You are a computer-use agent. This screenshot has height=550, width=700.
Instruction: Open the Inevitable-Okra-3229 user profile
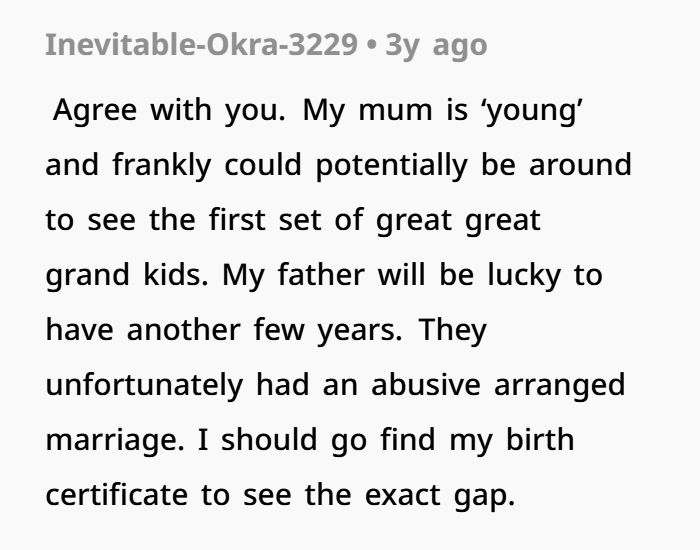click(x=202, y=46)
